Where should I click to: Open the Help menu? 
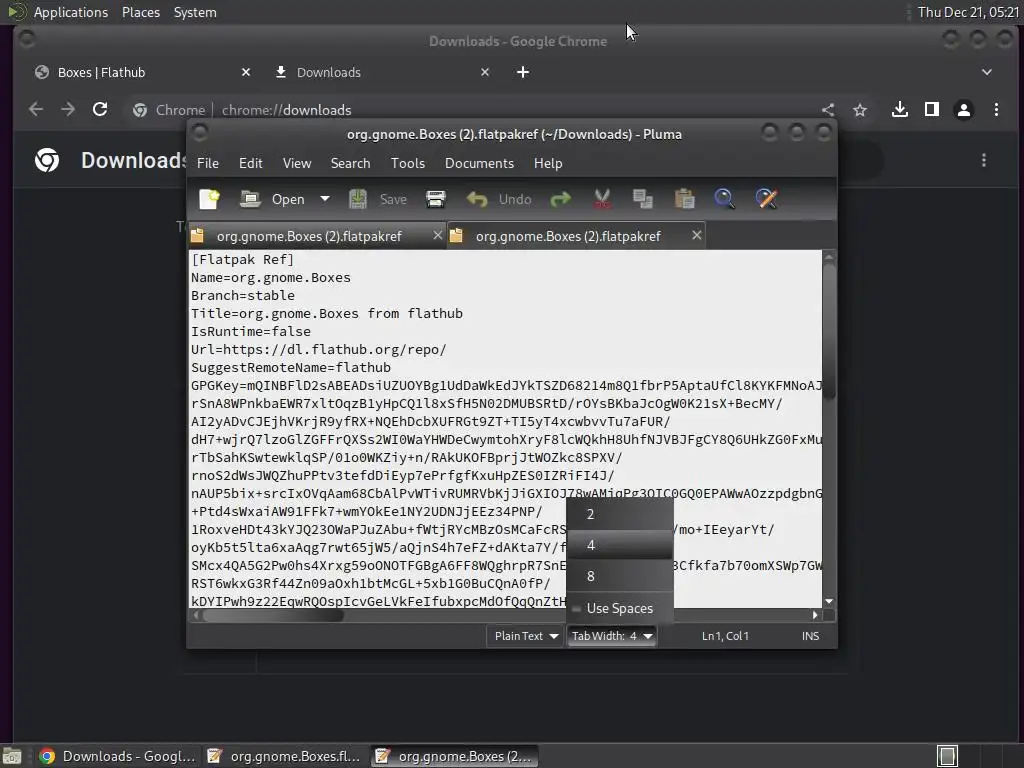(x=547, y=163)
